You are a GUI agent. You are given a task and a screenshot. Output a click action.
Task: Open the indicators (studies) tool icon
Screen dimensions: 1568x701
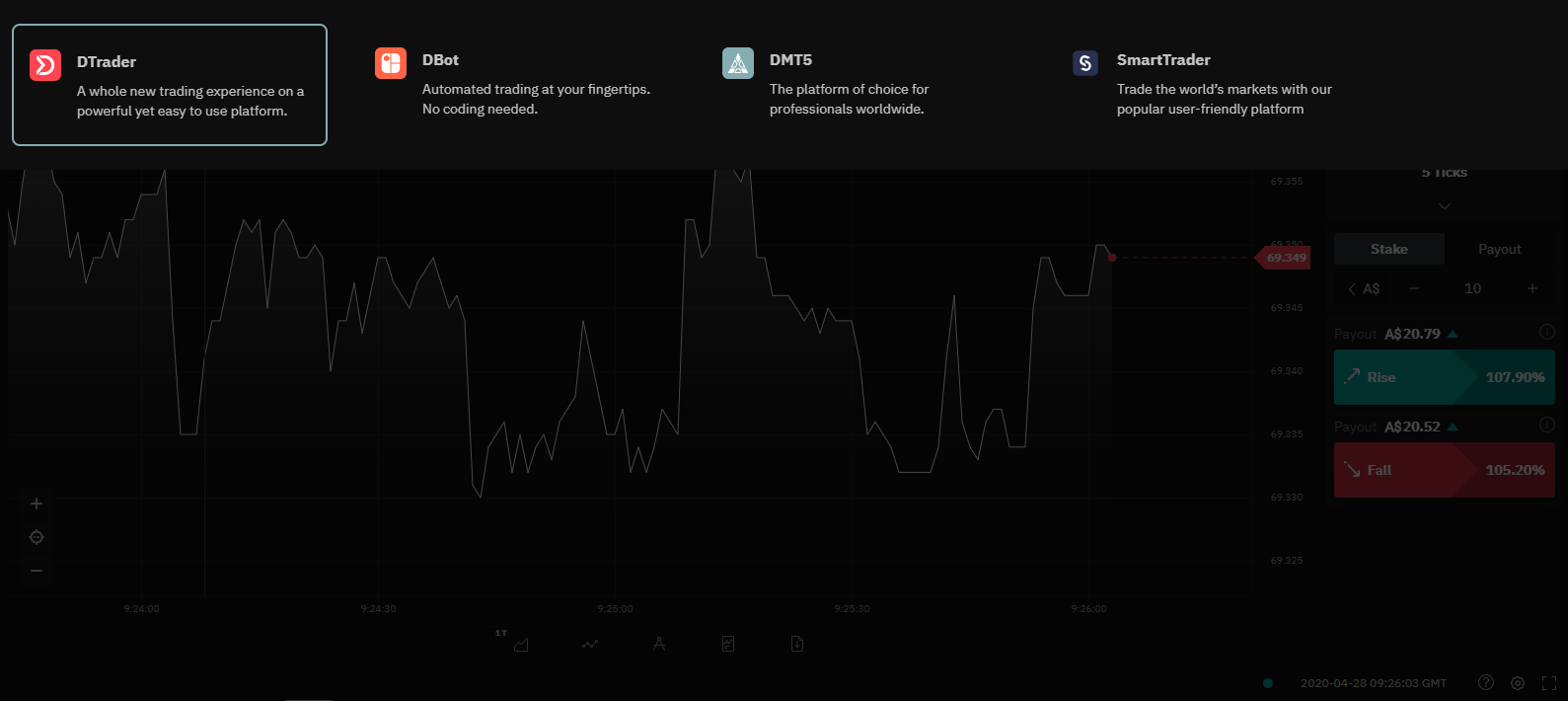(x=590, y=645)
